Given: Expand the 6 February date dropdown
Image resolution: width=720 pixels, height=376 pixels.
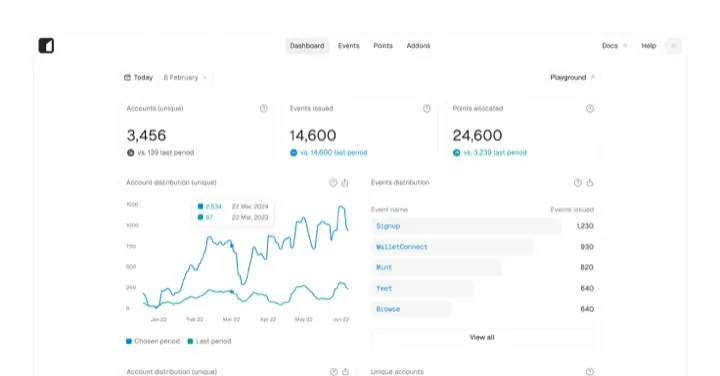Looking at the screenshot, I should pyautogui.click(x=185, y=78).
